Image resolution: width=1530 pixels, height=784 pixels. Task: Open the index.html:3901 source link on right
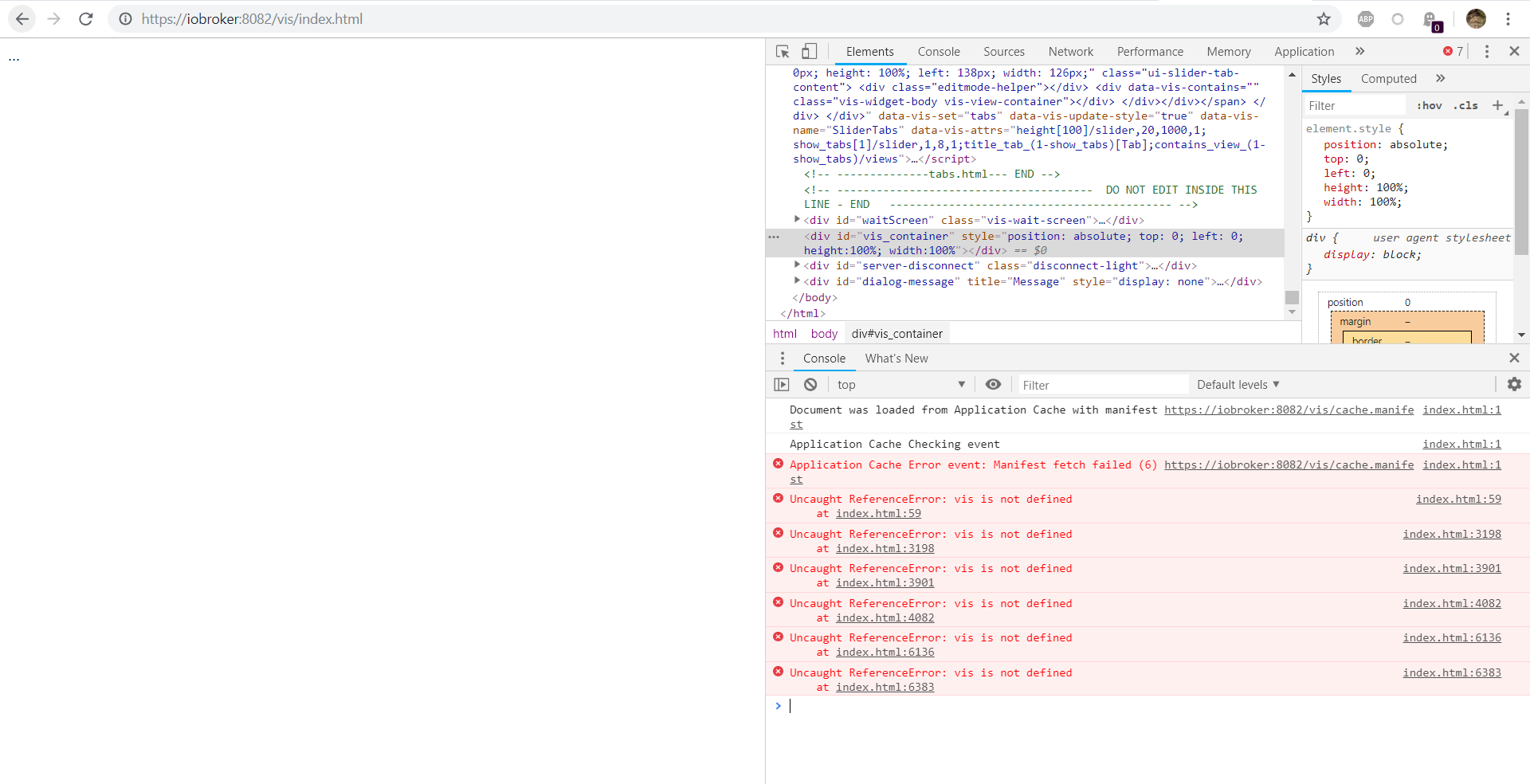coord(1452,569)
